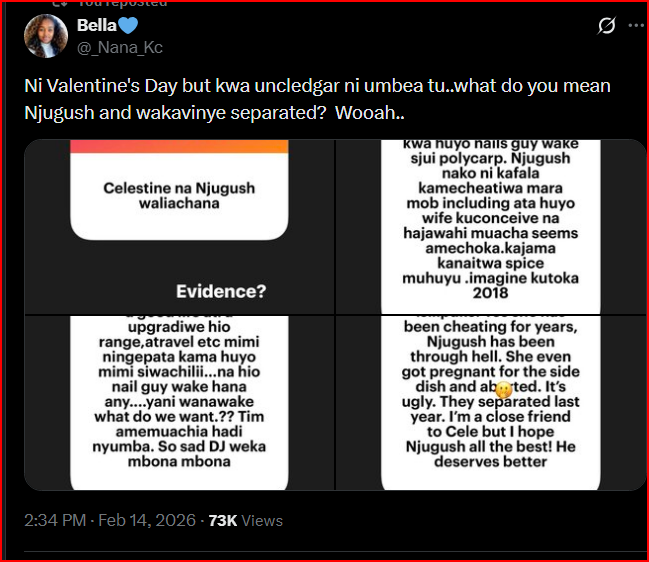Click the 'Evidence?' caption in the image

point(221,291)
